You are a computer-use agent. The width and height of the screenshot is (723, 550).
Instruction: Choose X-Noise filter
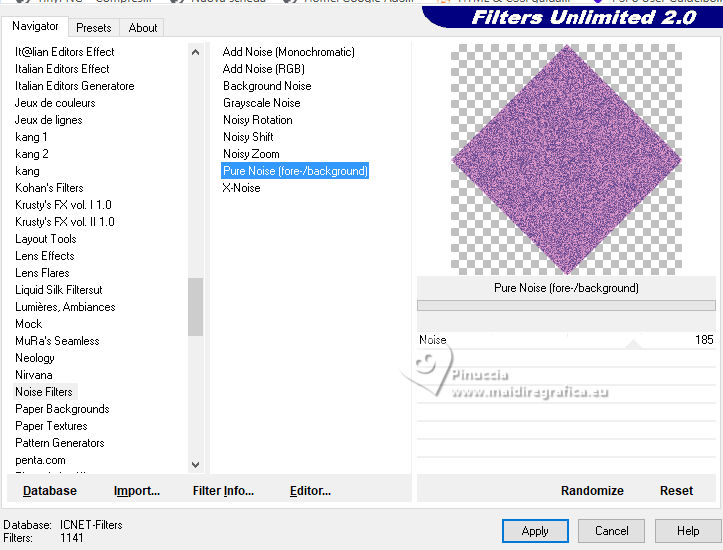coord(241,188)
